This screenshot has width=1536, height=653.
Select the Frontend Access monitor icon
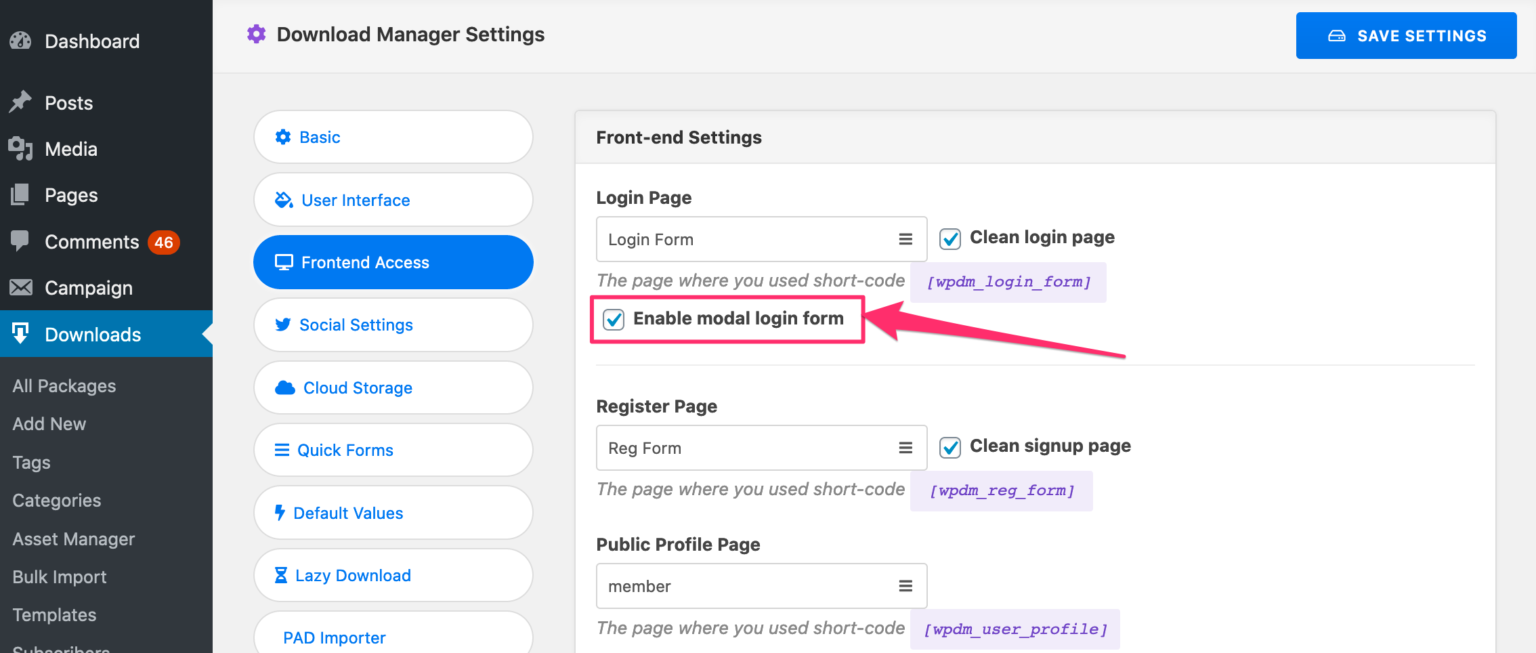283,262
